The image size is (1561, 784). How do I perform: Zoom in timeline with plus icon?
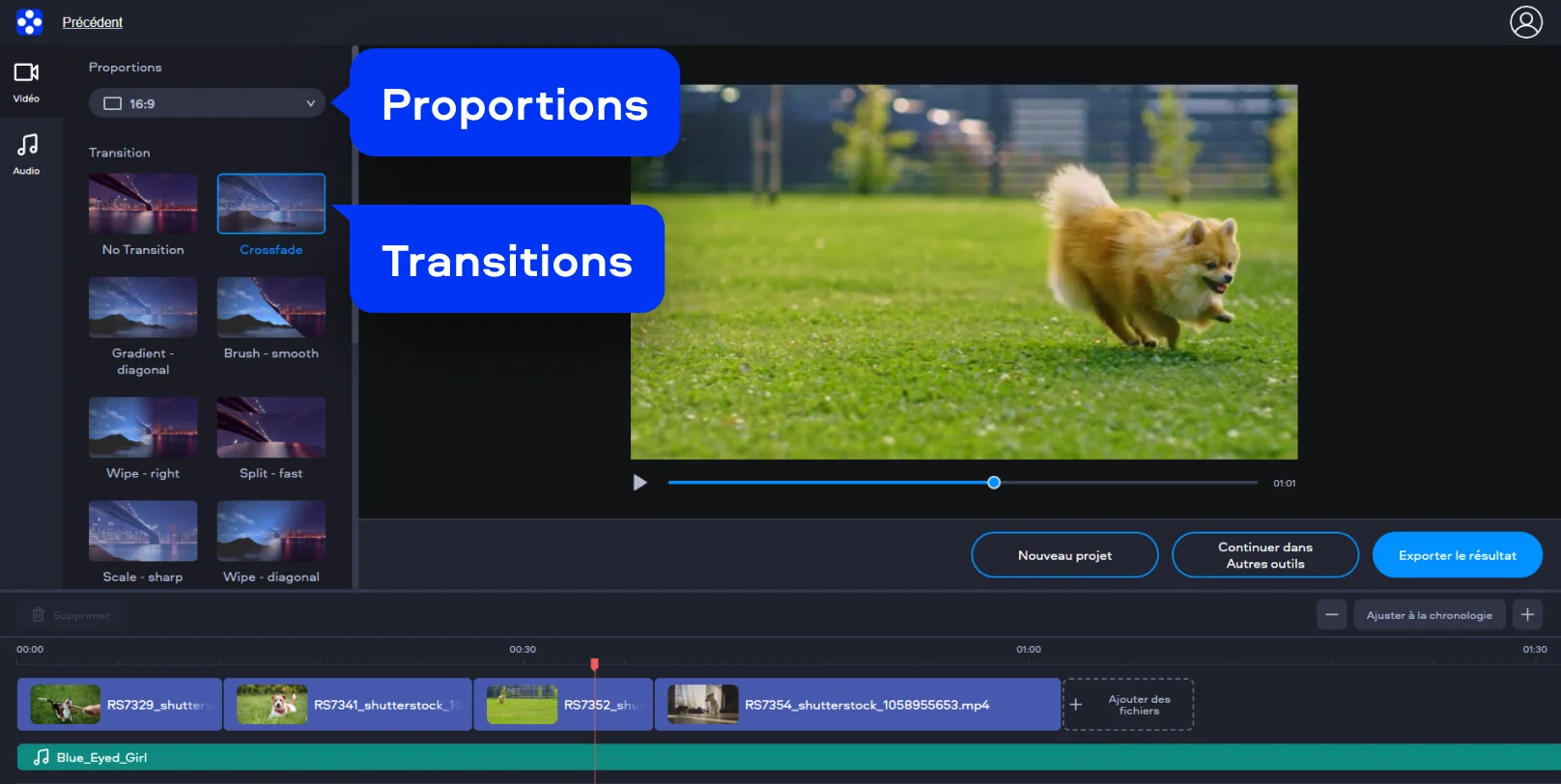click(x=1527, y=615)
